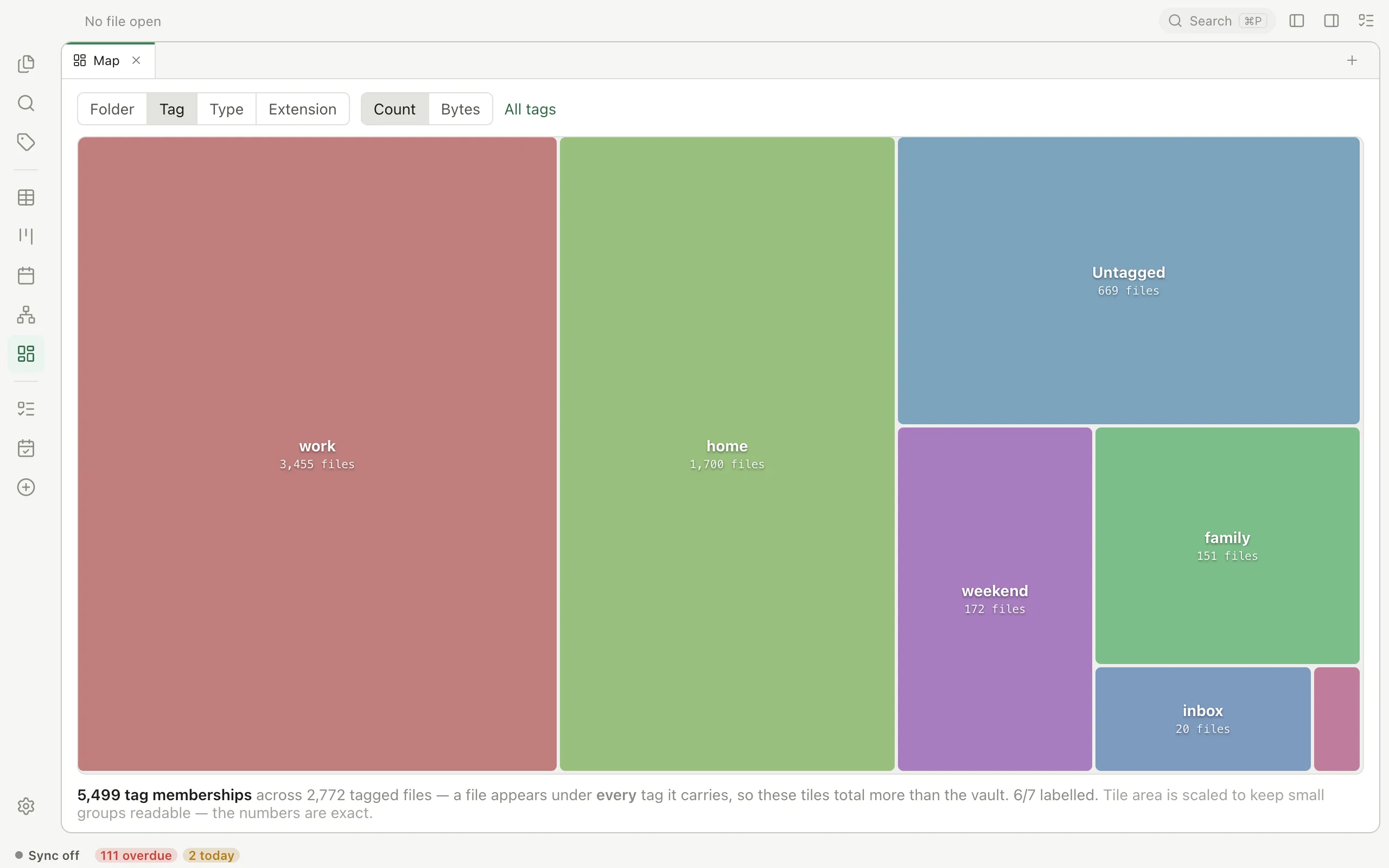Open the tags icon in left ribbon
The image size is (1389, 868).
coord(26,142)
